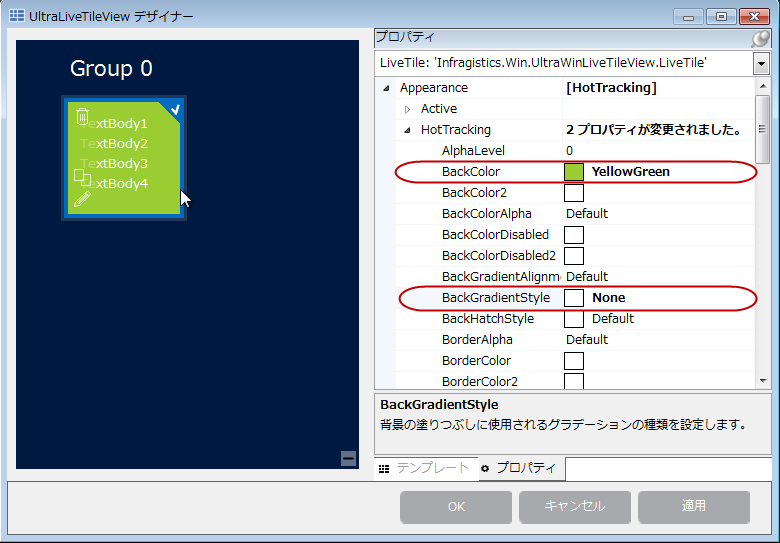Click the BackGradientStyle preview box
The image size is (780, 543).
pyautogui.click(x=574, y=298)
